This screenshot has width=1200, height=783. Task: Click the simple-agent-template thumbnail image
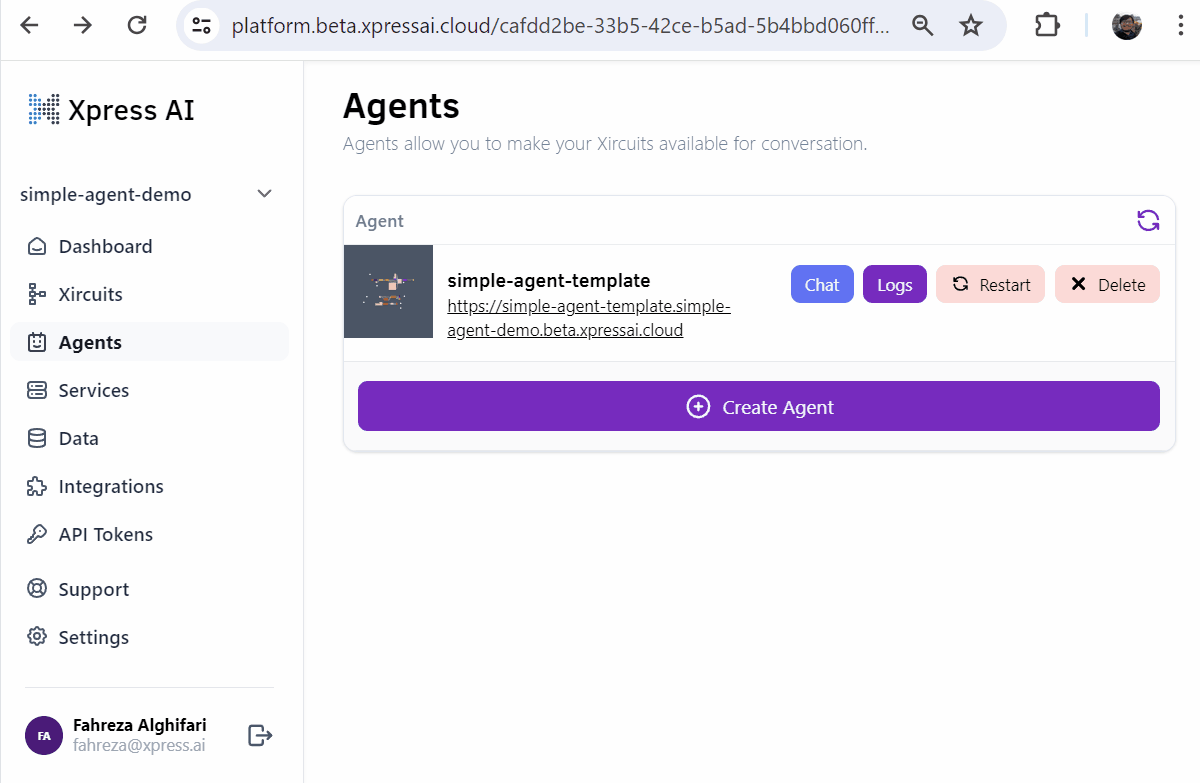pyautogui.click(x=388, y=291)
